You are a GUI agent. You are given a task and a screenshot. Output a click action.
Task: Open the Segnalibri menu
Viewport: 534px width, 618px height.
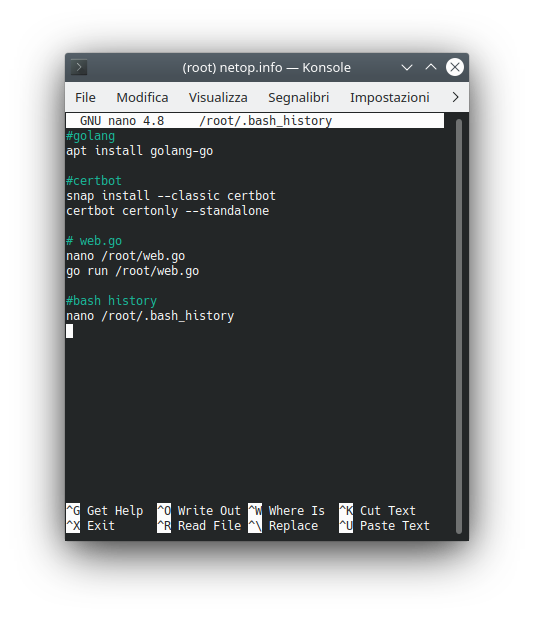[x=298, y=97]
